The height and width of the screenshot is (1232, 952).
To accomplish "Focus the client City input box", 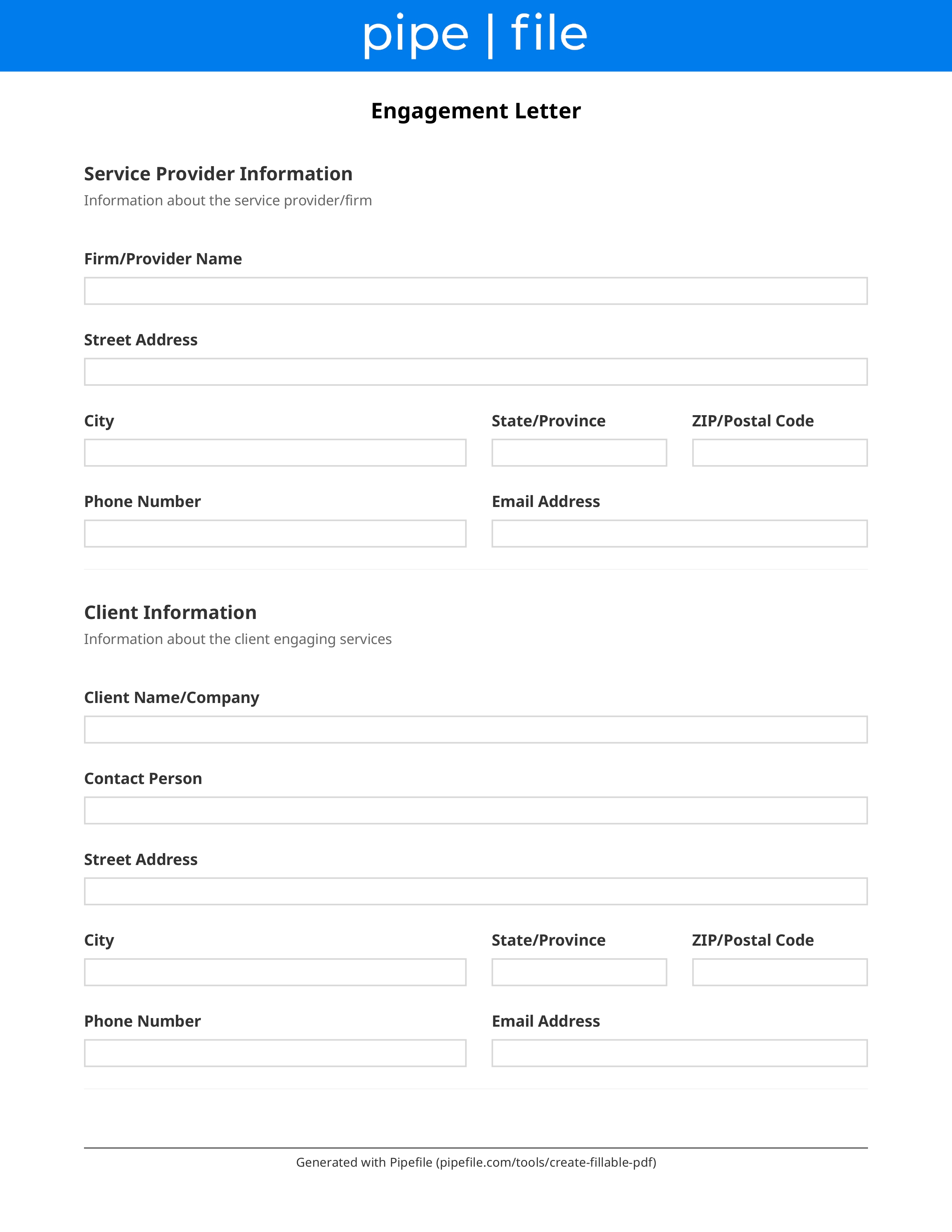I will click(x=275, y=972).
